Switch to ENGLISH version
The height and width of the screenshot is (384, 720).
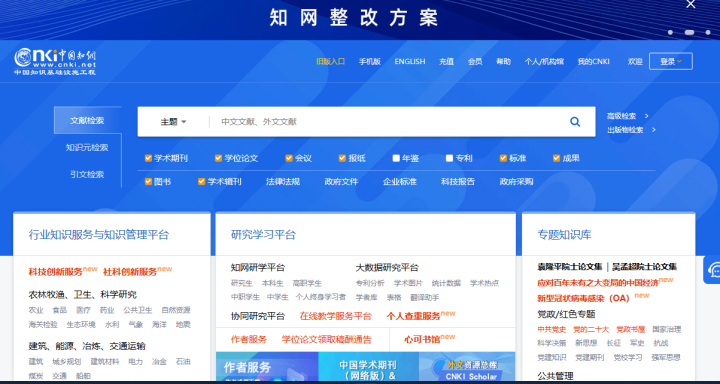coord(410,62)
